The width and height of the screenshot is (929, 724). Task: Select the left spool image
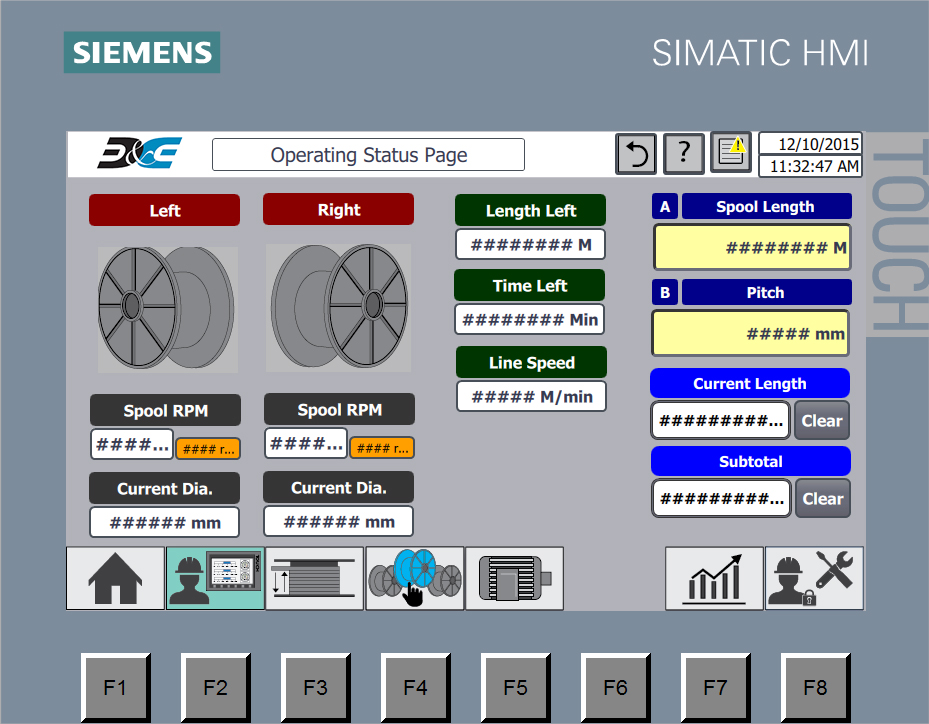[167, 309]
